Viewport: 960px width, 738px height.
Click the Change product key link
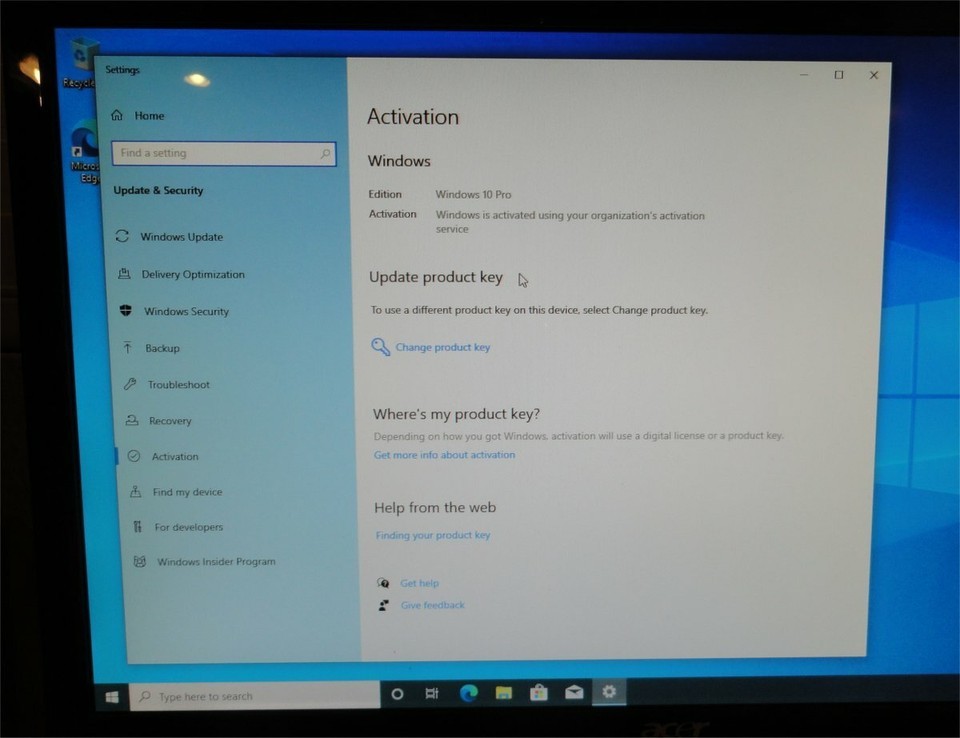pyautogui.click(x=442, y=348)
